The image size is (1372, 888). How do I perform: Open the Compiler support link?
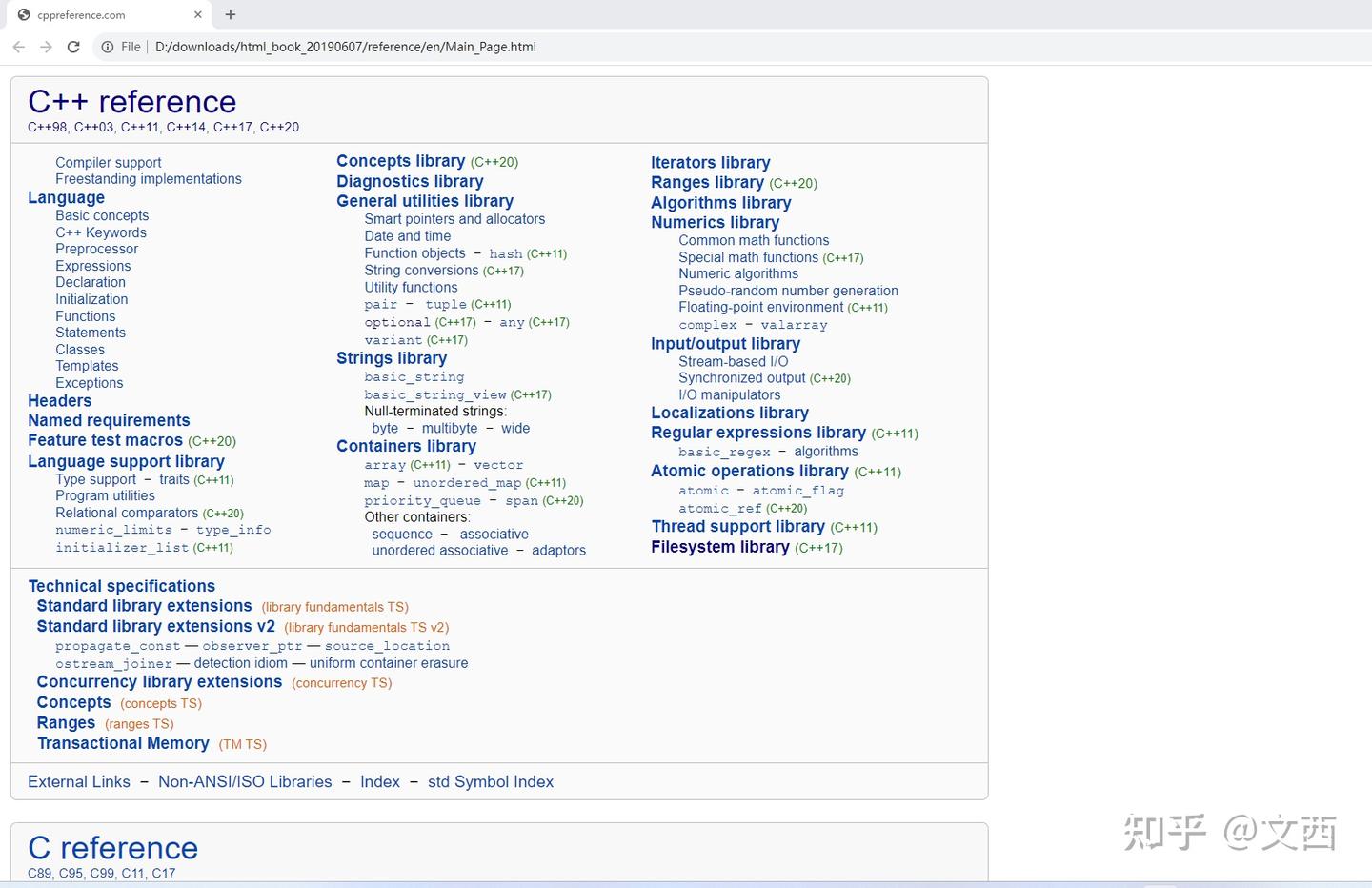pyautogui.click(x=109, y=163)
